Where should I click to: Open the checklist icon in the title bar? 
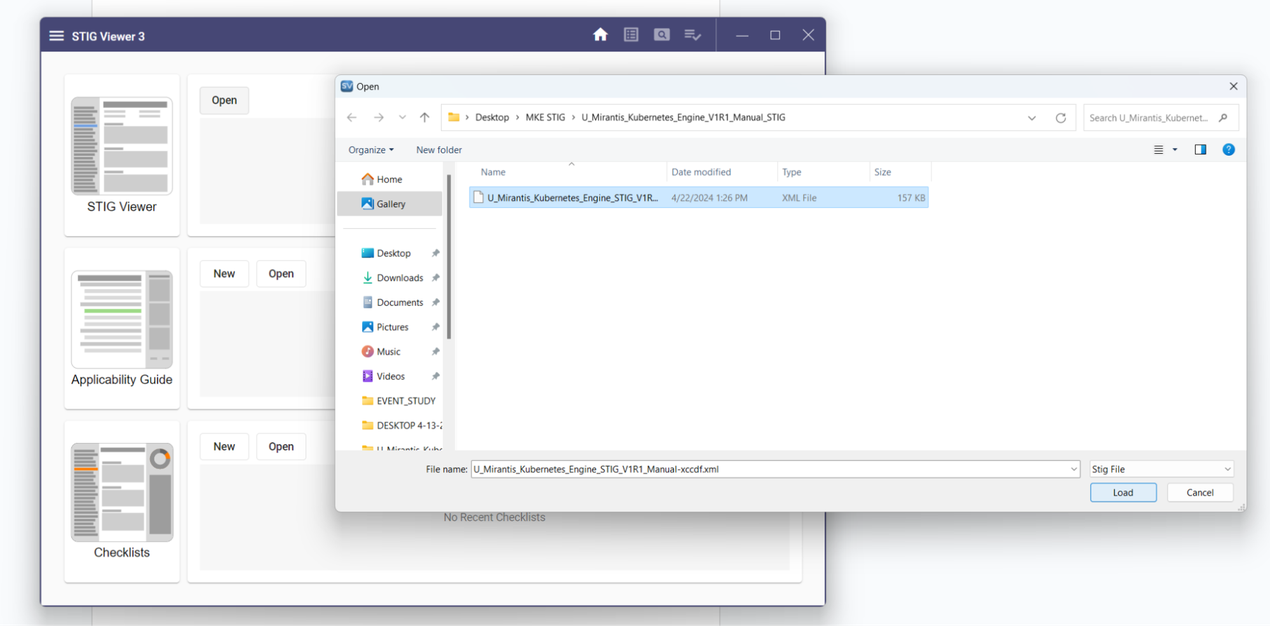693,34
